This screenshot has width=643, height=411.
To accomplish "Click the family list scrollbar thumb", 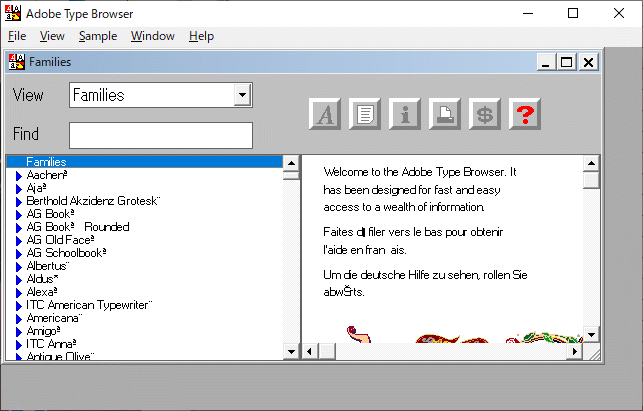I will coord(292,176).
